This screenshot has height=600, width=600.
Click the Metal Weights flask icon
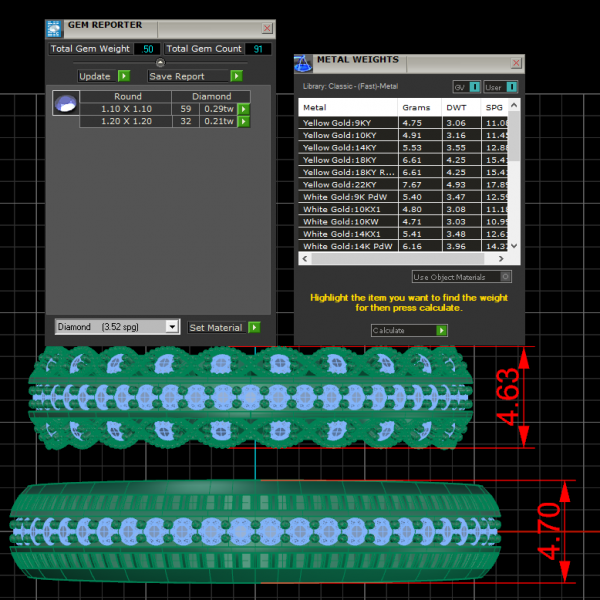(304, 62)
